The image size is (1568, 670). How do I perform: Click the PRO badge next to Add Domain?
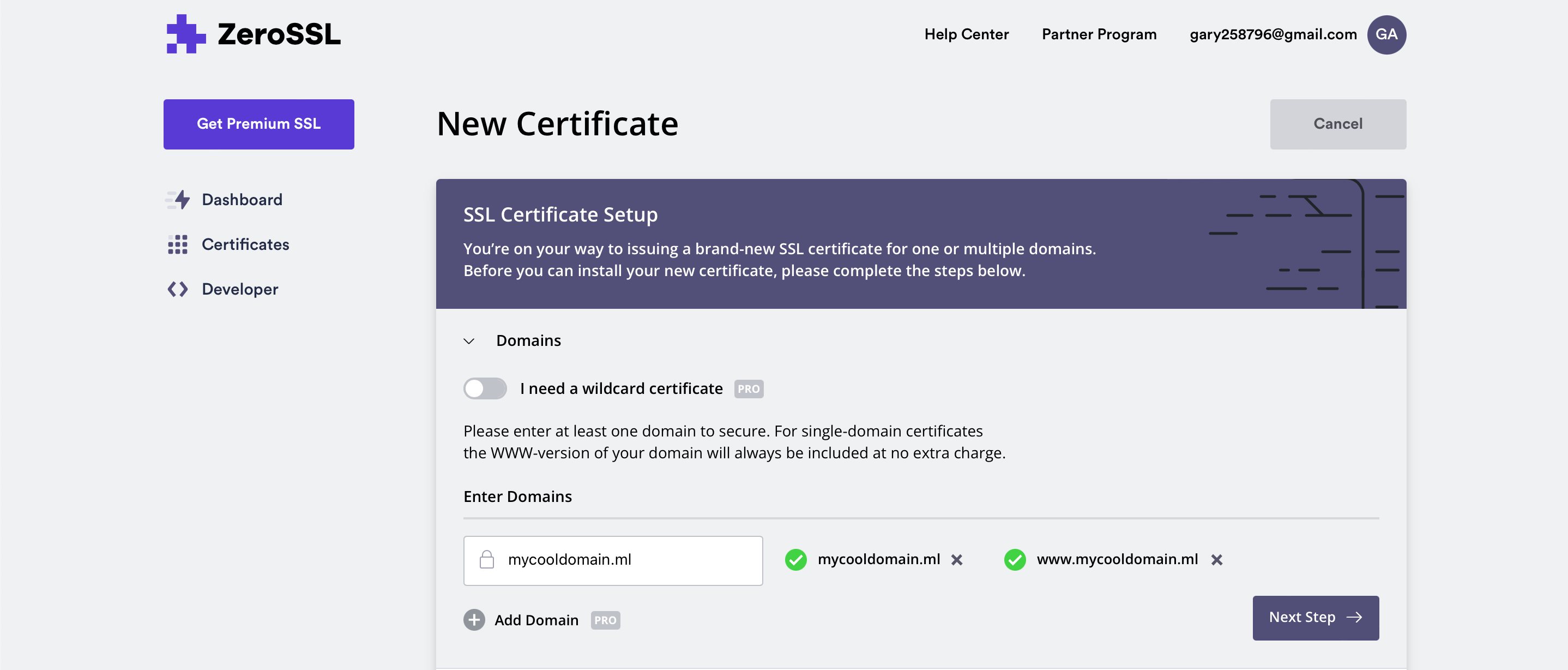[605, 621]
